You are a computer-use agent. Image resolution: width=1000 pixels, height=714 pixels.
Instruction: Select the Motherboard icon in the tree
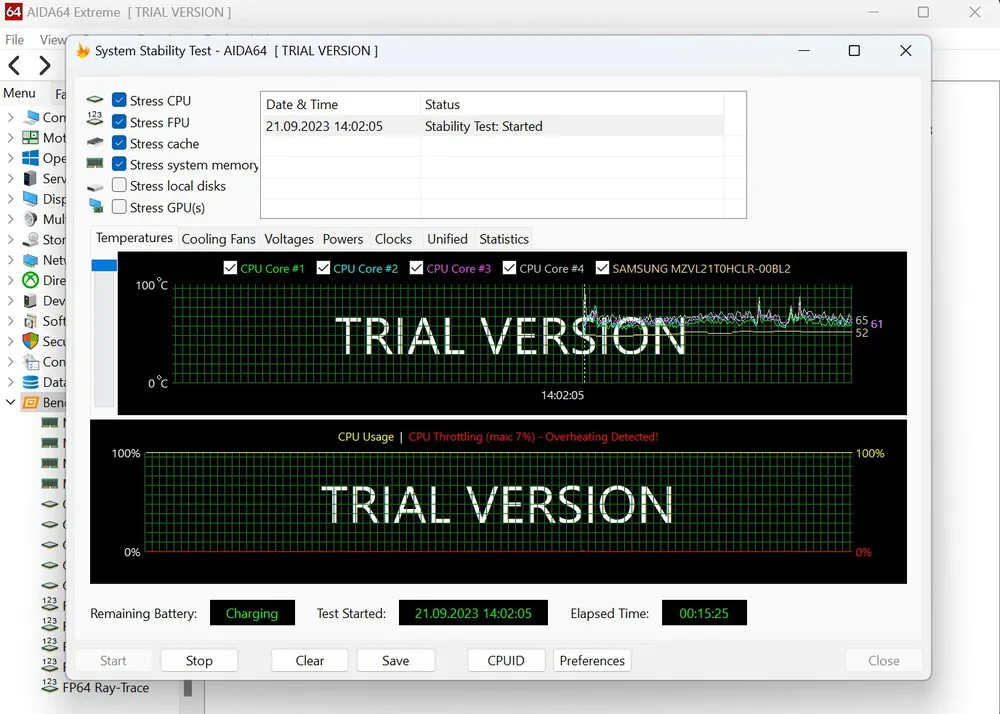tap(31, 138)
